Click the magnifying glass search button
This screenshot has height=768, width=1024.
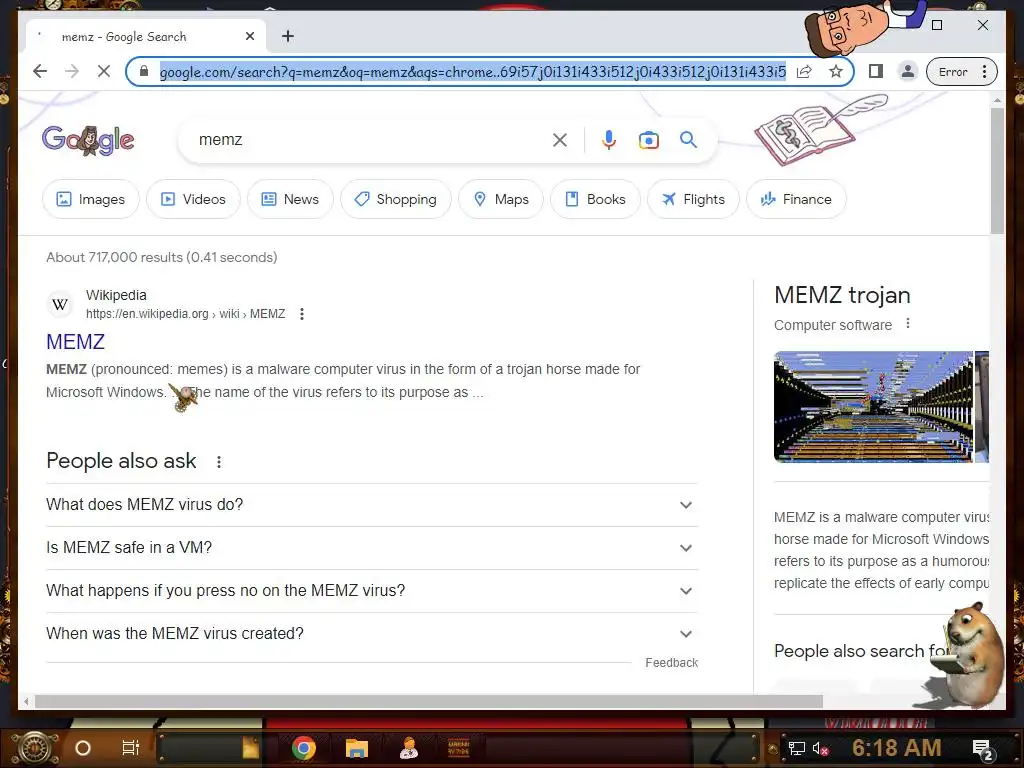click(x=688, y=140)
